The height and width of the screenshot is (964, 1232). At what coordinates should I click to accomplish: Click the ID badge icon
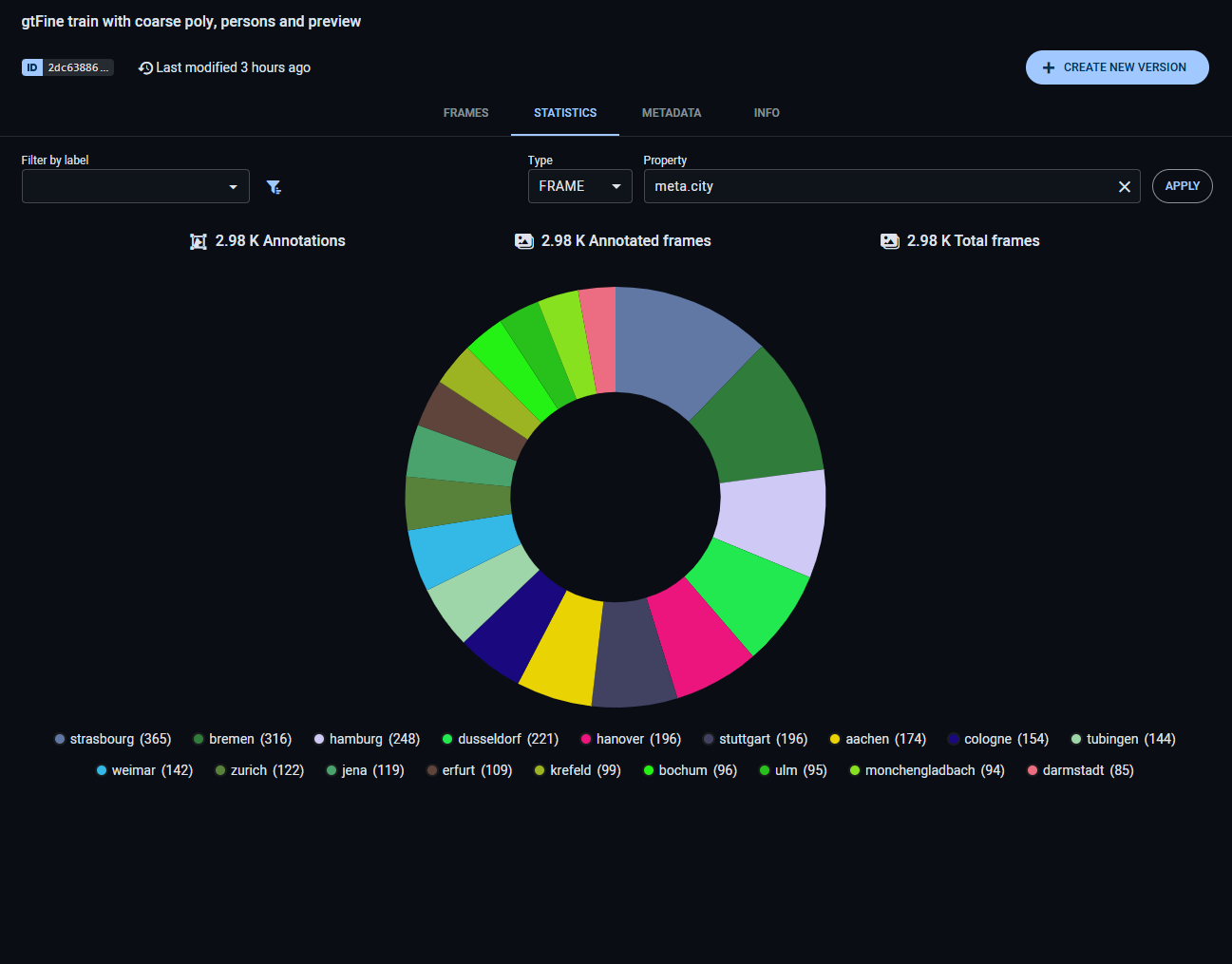pyautogui.click(x=32, y=67)
